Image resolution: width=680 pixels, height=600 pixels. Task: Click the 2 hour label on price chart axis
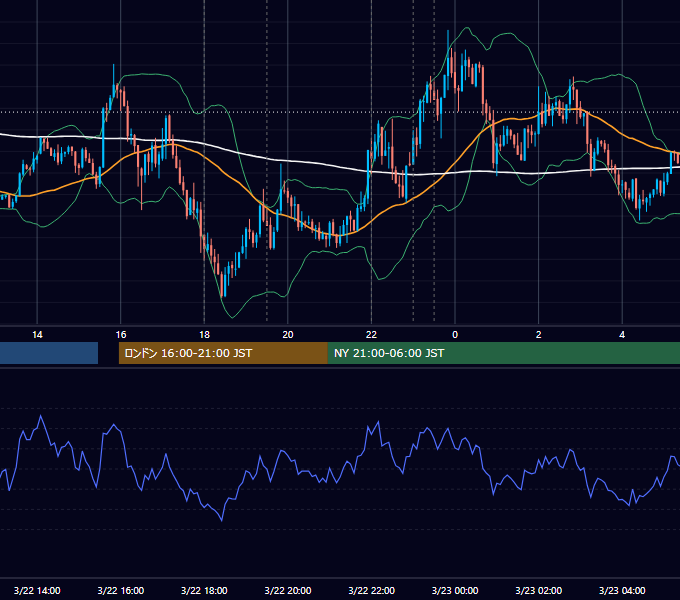tap(539, 335)
